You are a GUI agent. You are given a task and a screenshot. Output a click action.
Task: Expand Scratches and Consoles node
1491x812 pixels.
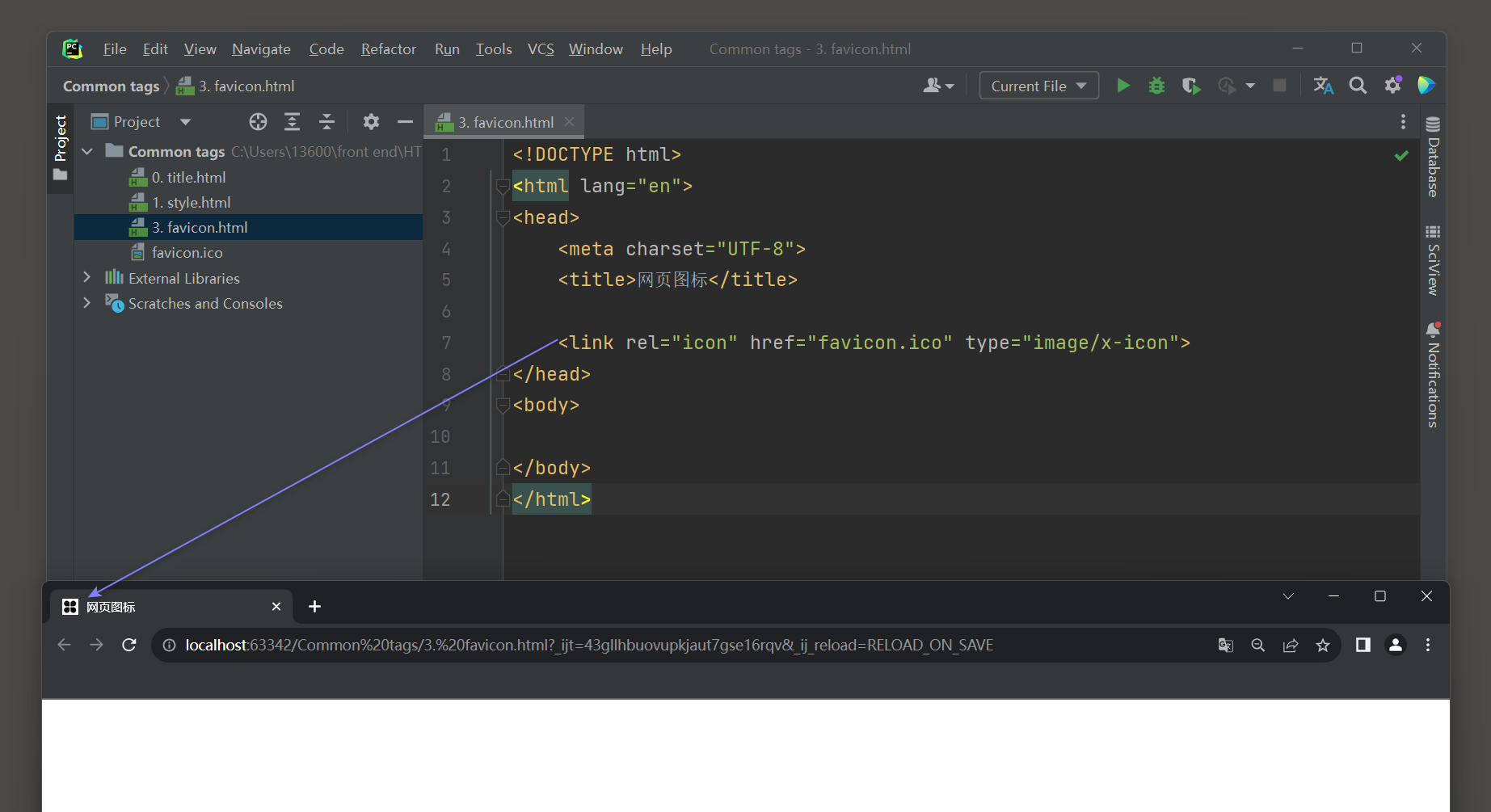(x=87, y=302)
